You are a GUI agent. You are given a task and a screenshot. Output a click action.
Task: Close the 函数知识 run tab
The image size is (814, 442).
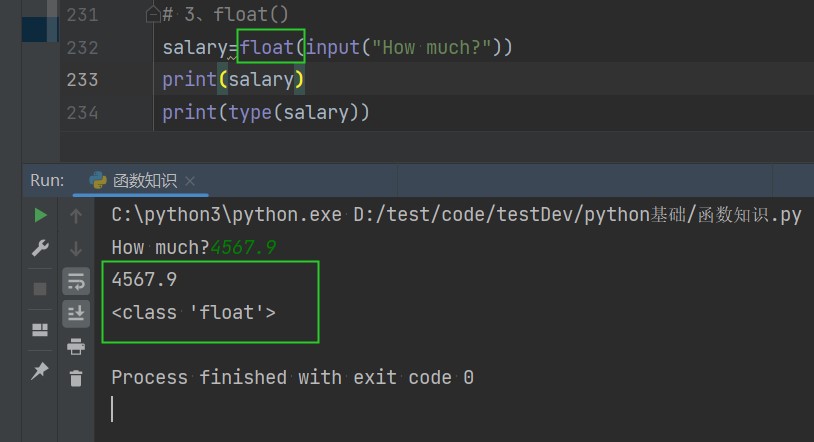[191, 181]
